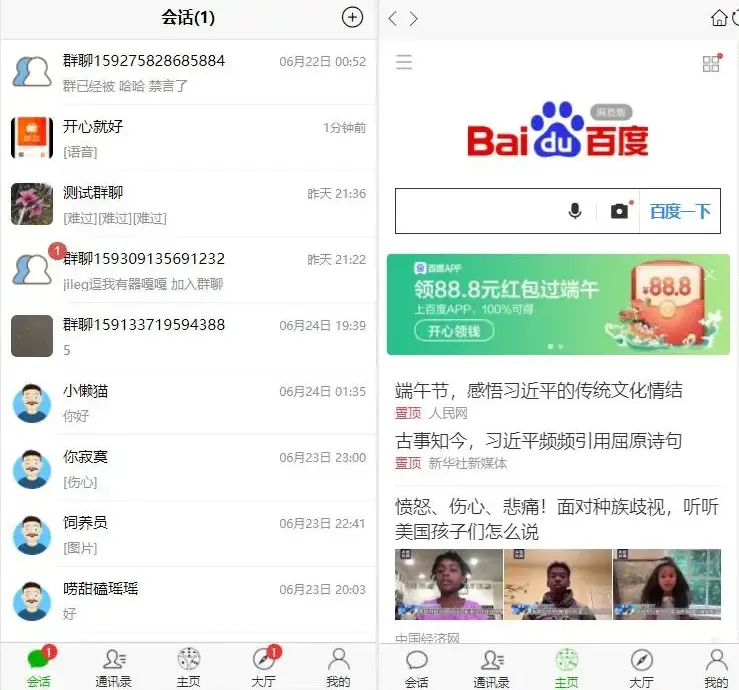The image size is (739, 690).
Task: Open 大厅 tab in right panel
Action: tap(641, 668)
